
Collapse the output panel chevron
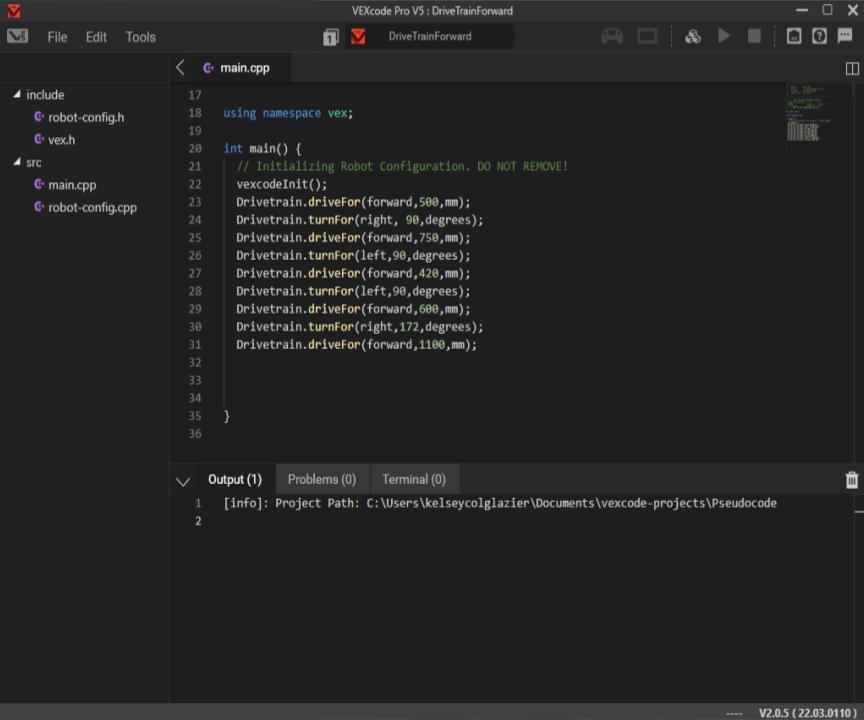183,481
